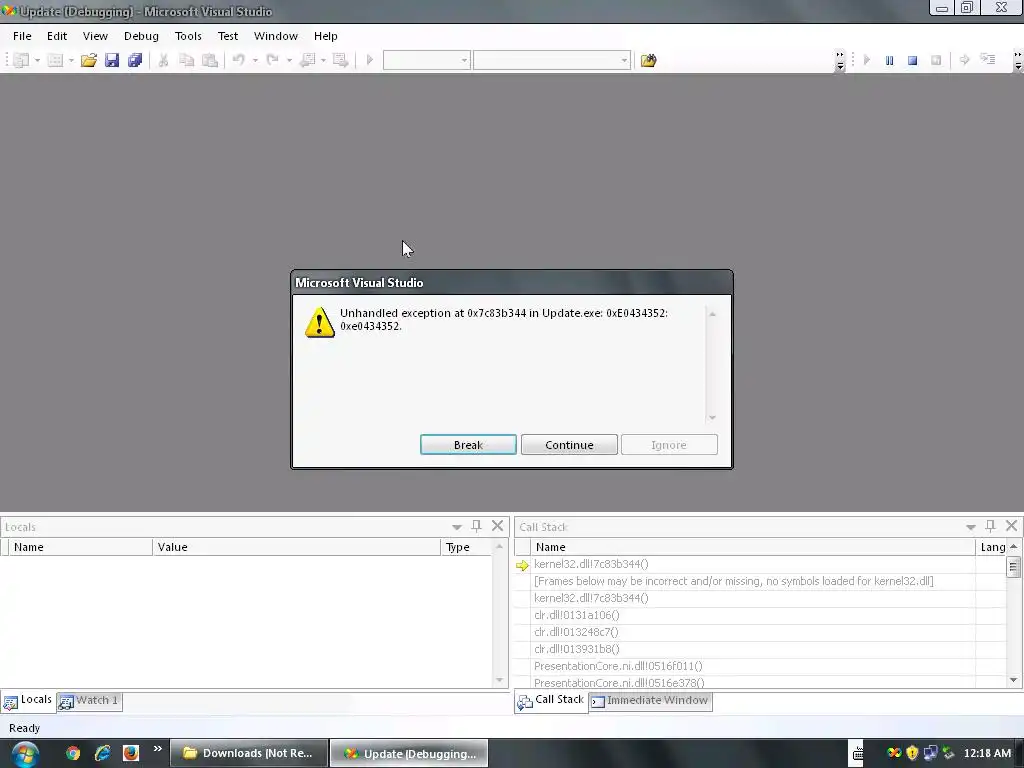Open the Solution Platforms combo box
Image resolution: width=1024 pixels, height=768 pixels.
552,60
